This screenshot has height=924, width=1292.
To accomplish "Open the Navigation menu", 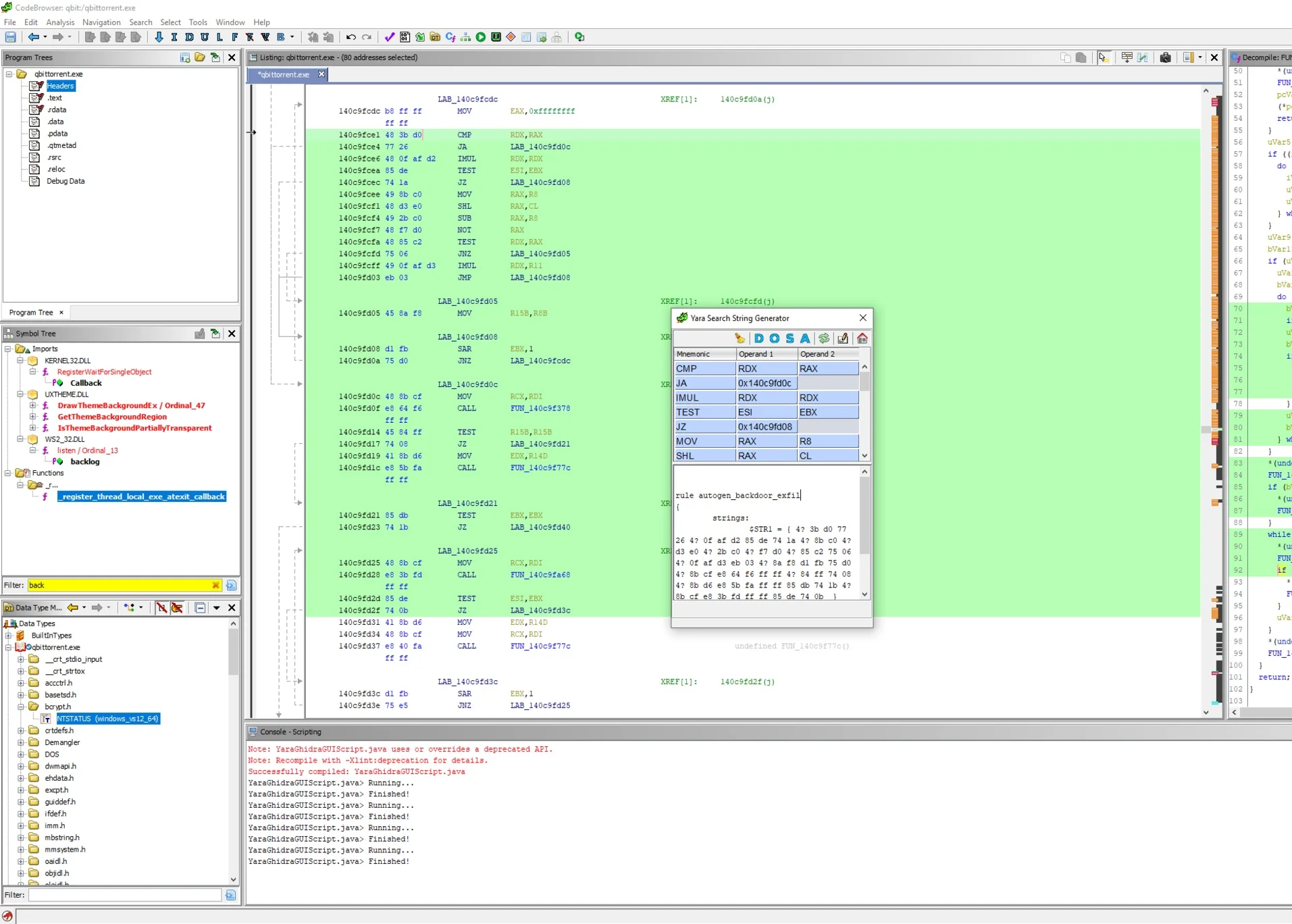I will pyautogui.click(x=101, y=22).
